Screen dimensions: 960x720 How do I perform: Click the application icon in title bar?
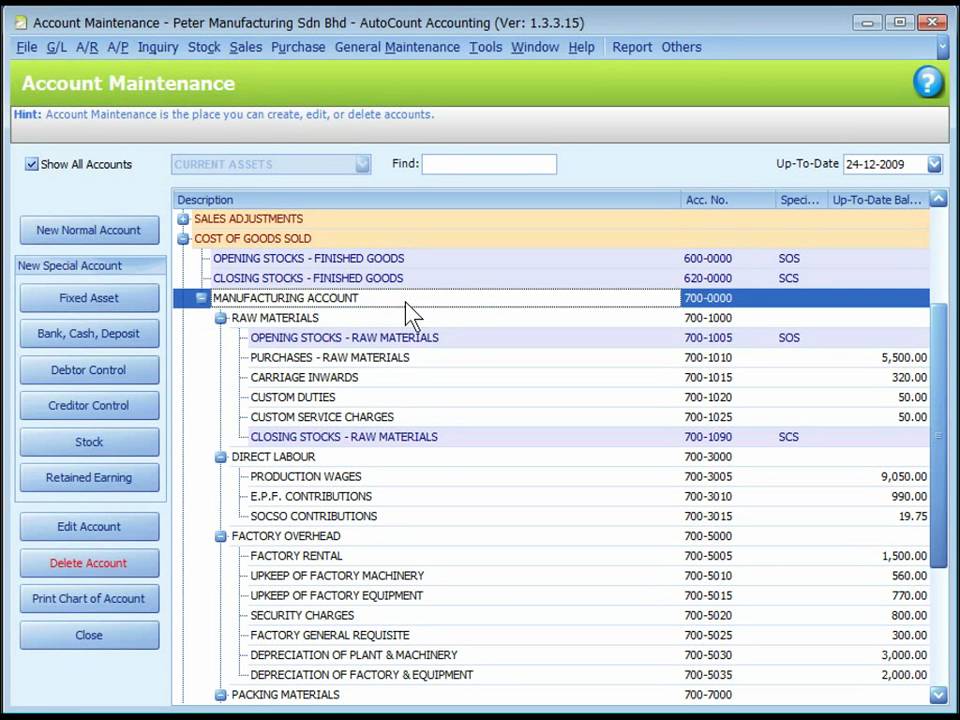pos(21,23)
